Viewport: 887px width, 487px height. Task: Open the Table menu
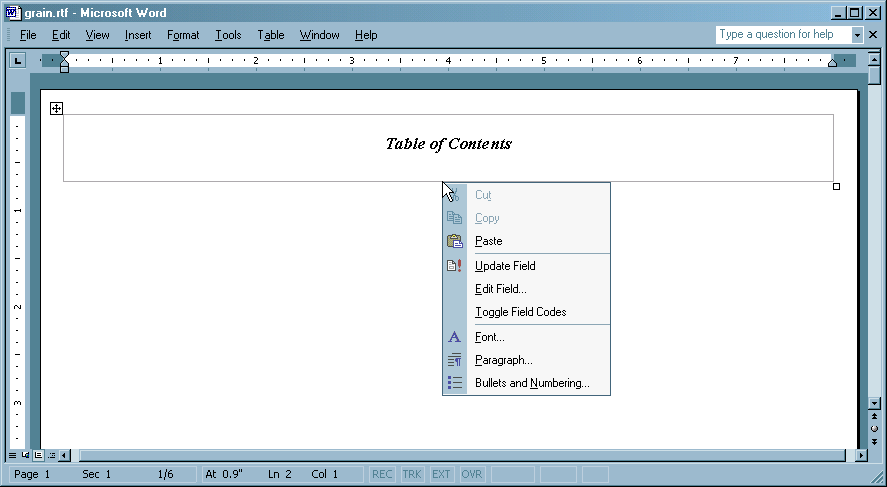(x=270, y=35)
